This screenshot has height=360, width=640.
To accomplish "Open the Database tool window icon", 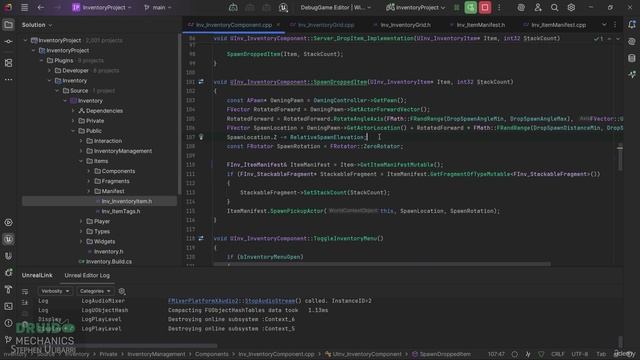I will tap(632, 58).
